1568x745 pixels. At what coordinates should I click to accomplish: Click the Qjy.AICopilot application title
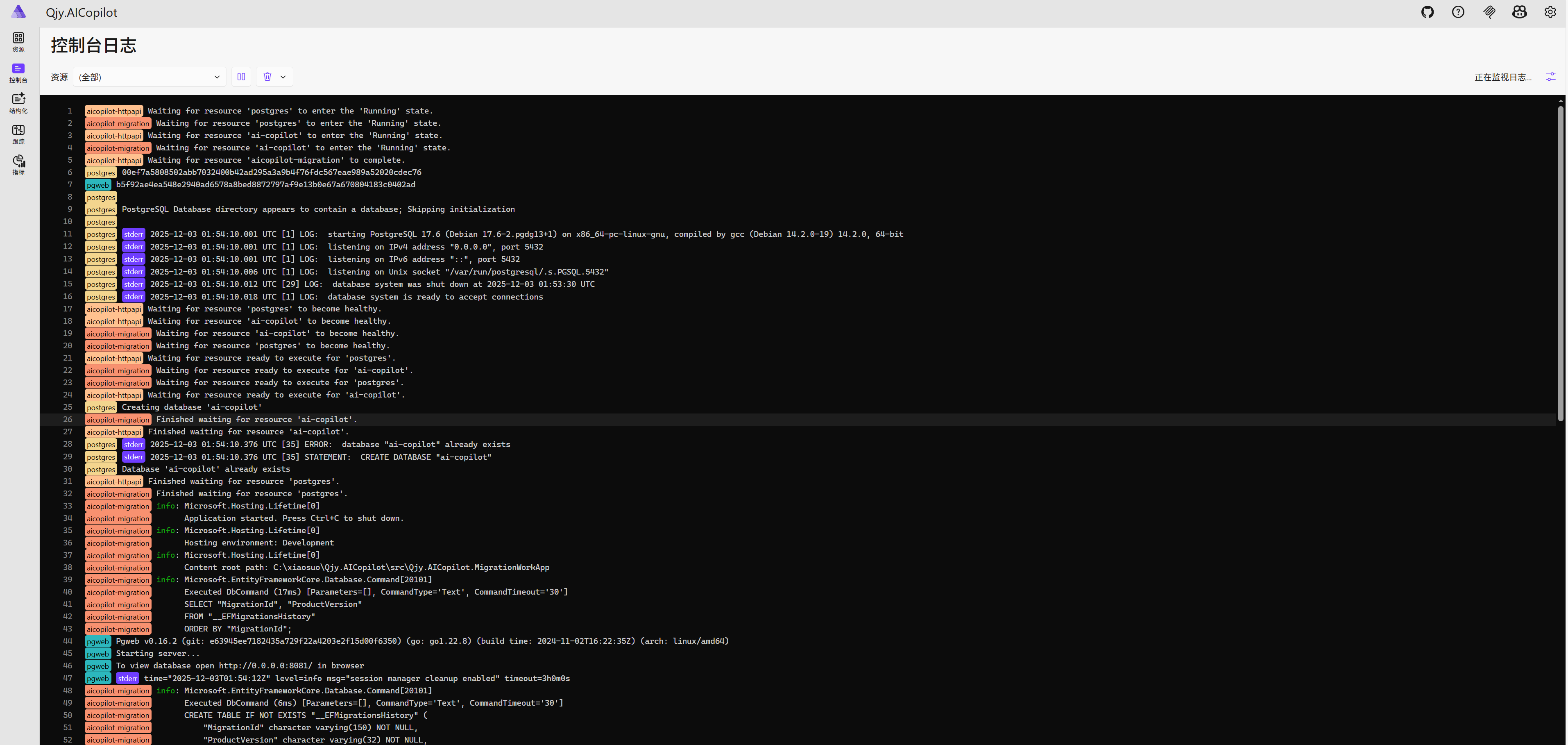(82, 13)
